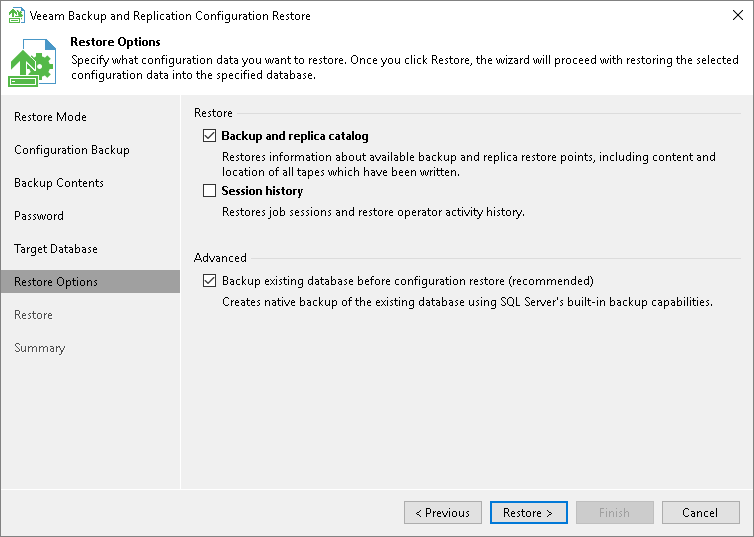This screenshot has height=537, width=754.
Task: Uncheck Backup and replica catalog checkbox
Action: pos(209,136)
